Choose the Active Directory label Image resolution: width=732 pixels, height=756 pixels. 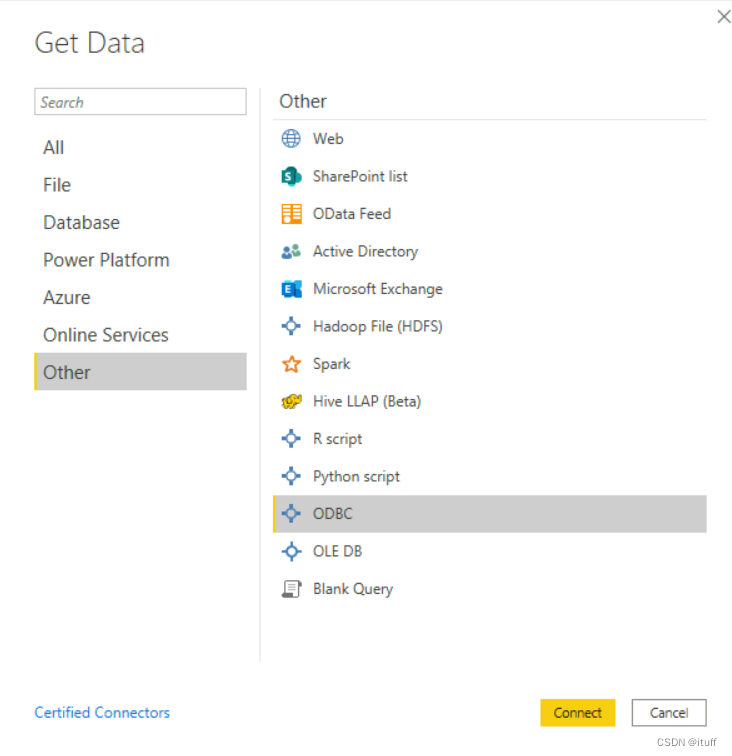tap(366, 252)
